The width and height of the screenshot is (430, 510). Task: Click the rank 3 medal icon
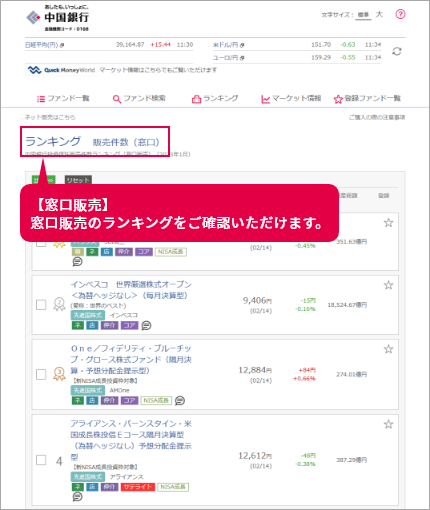(x=59, y=374)
